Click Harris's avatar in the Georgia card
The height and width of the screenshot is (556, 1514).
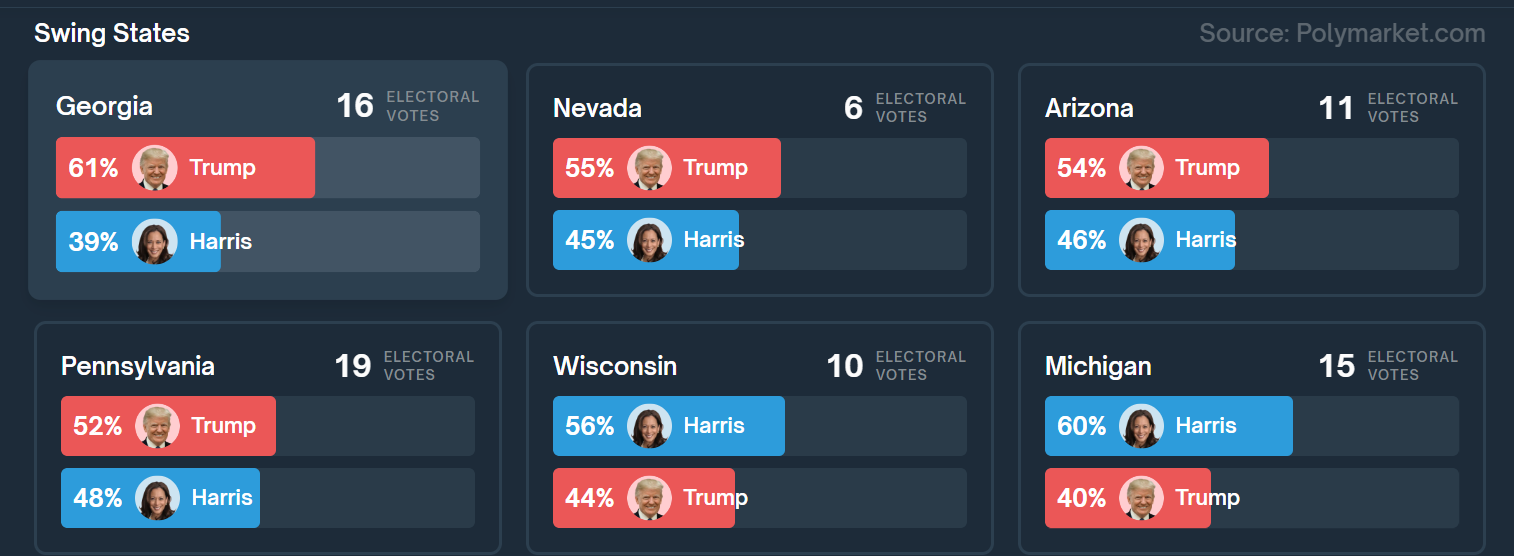point(155,241)
